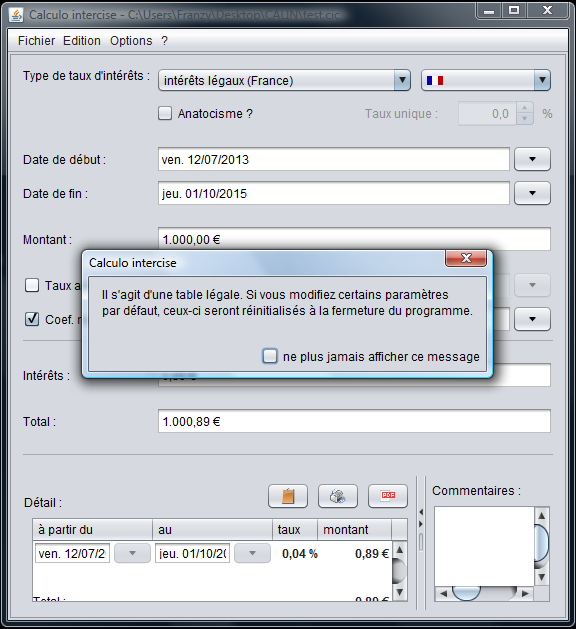Toggle the Anatocisme checkbox
The width and height of the screenshot is (576, 629).
click(165, 114)
